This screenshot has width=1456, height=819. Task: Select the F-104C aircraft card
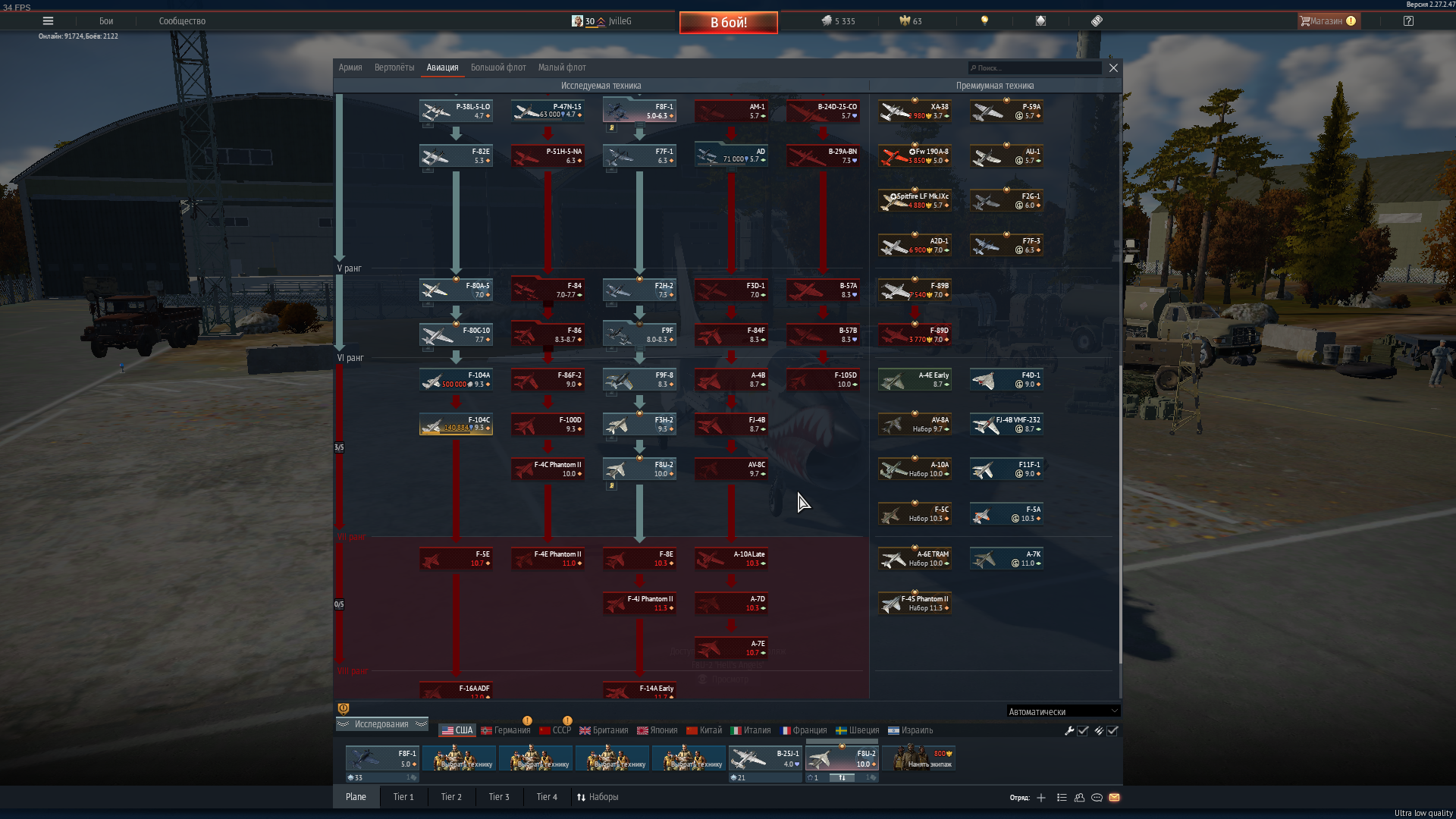(456, 425)
